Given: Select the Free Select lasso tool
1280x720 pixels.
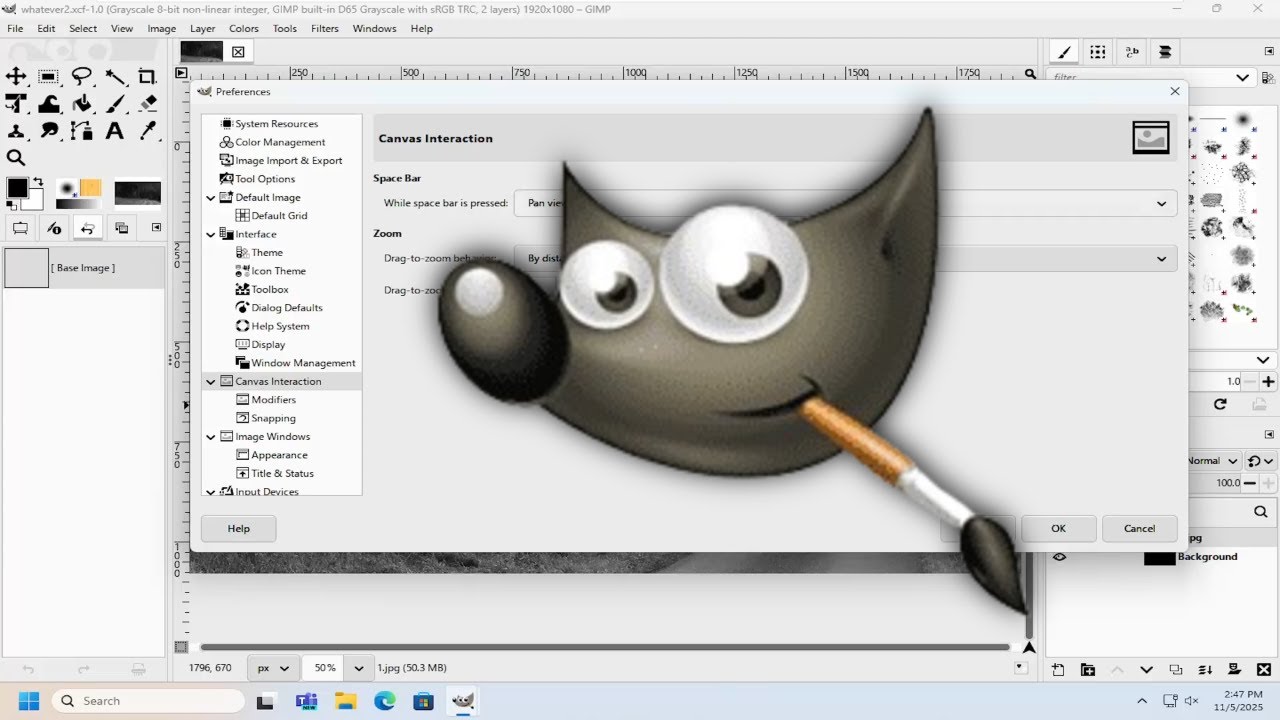Looking at the screenshot, I should 82,76.
